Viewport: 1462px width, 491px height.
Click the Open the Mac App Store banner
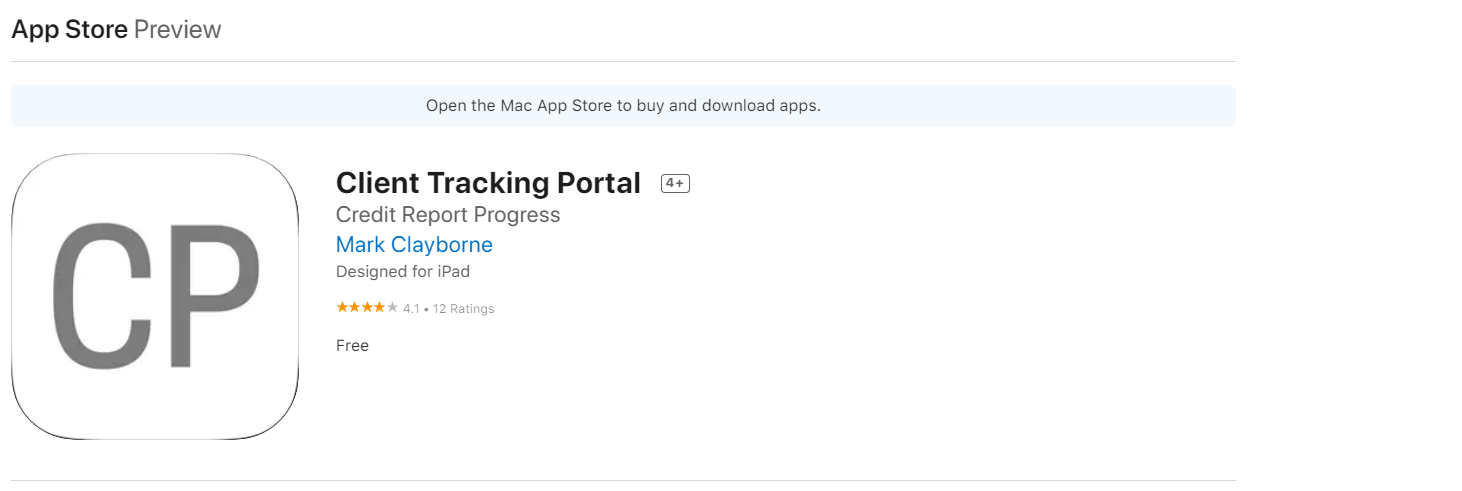pyautogui.click(x=623, y=106)
